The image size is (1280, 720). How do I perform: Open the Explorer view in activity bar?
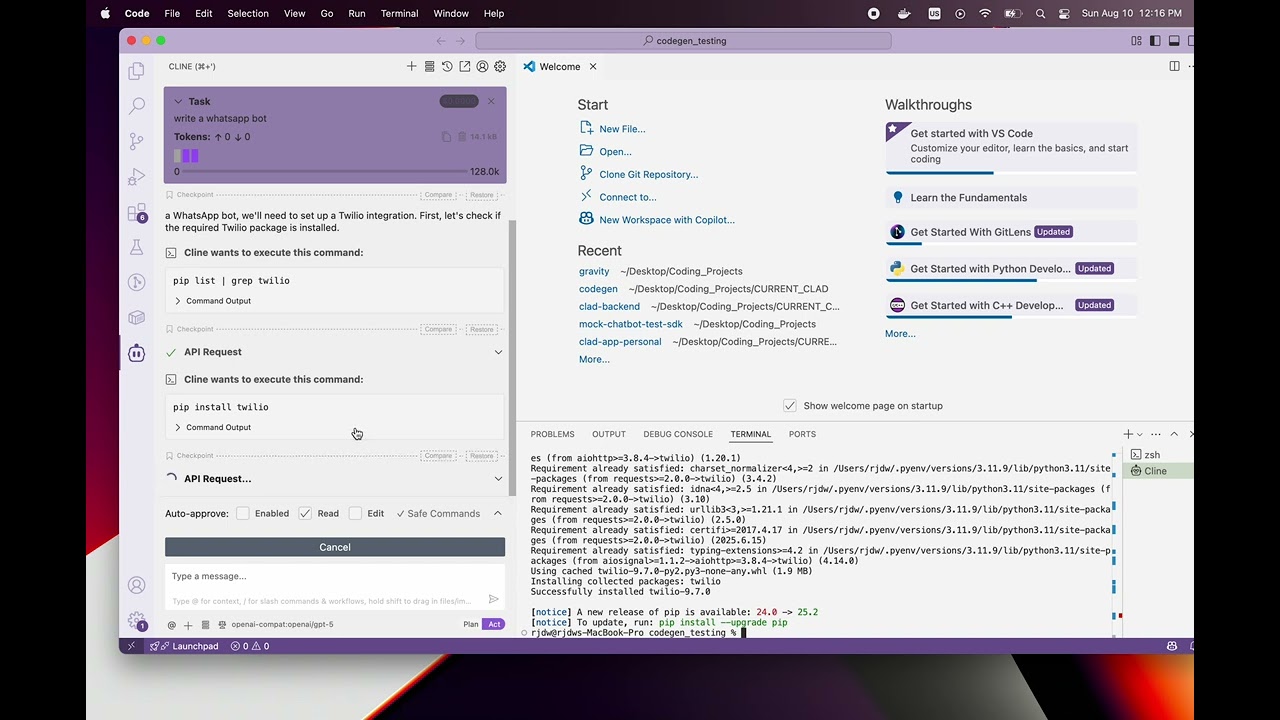[137, 71]
